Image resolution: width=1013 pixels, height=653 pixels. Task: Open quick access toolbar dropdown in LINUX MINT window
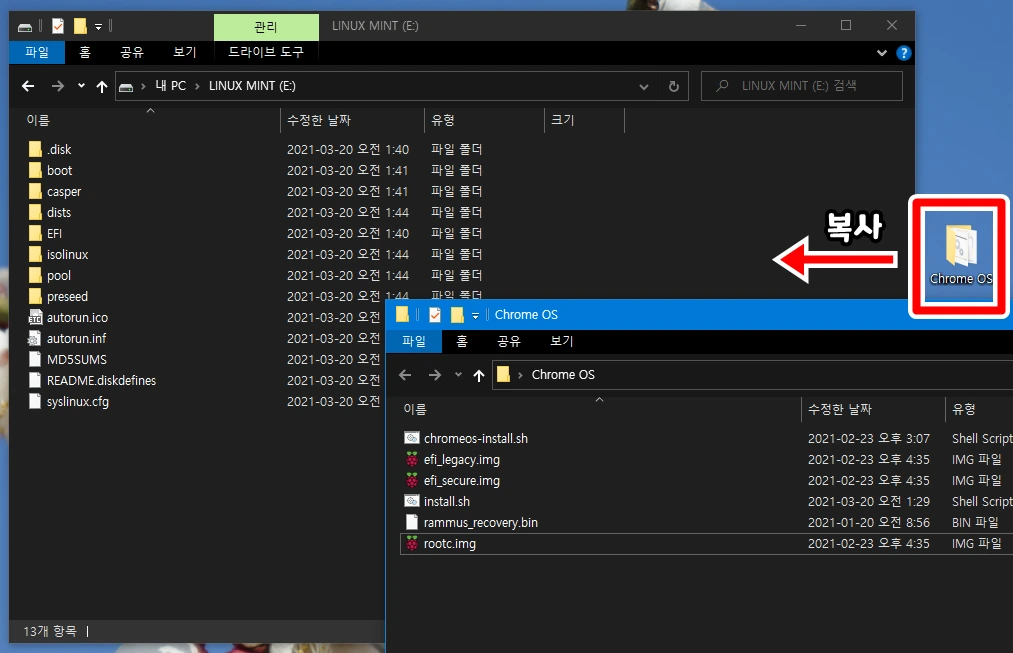pyautogui.click(x=98, y=26)
